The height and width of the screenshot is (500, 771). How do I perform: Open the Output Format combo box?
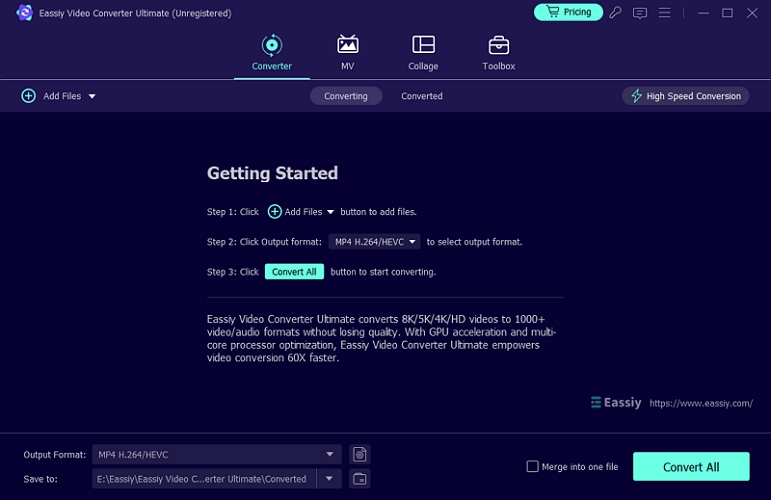[217, 455]
